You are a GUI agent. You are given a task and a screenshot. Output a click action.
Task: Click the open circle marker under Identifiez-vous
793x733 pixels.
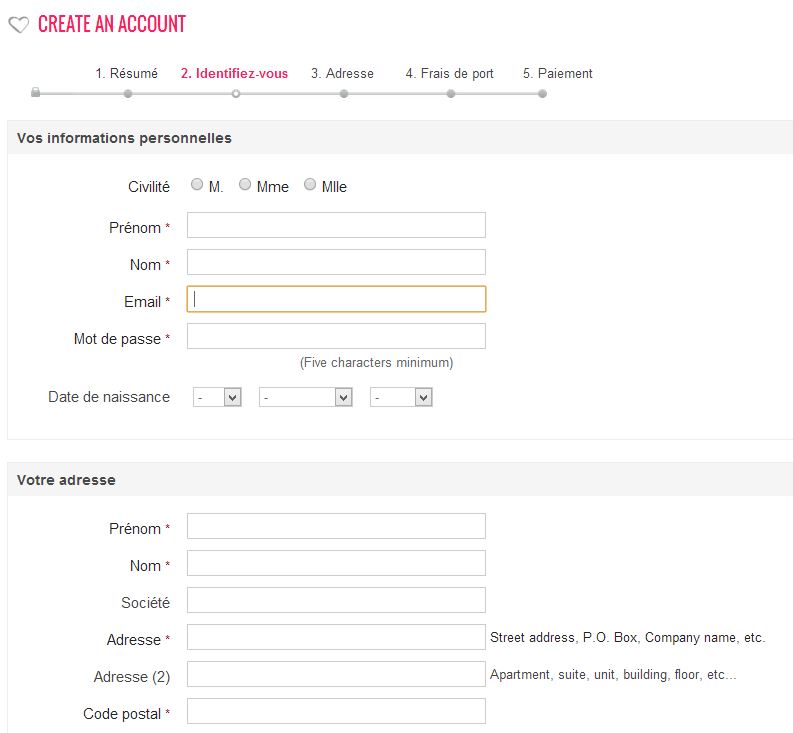click(236, 94)
